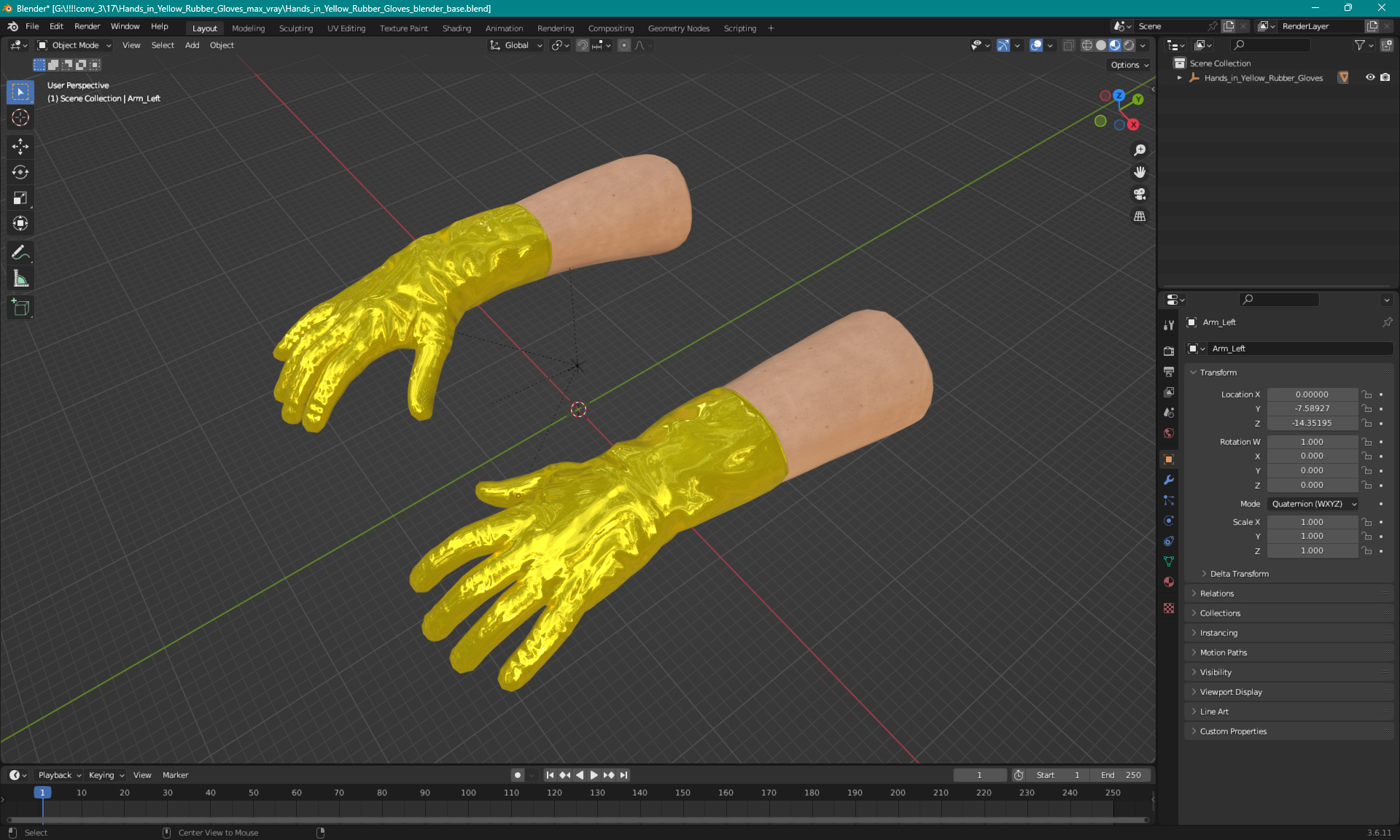Open the Physics properties tab
The width and height of the screenshot is (1400, 840).
coord(1169,521)
